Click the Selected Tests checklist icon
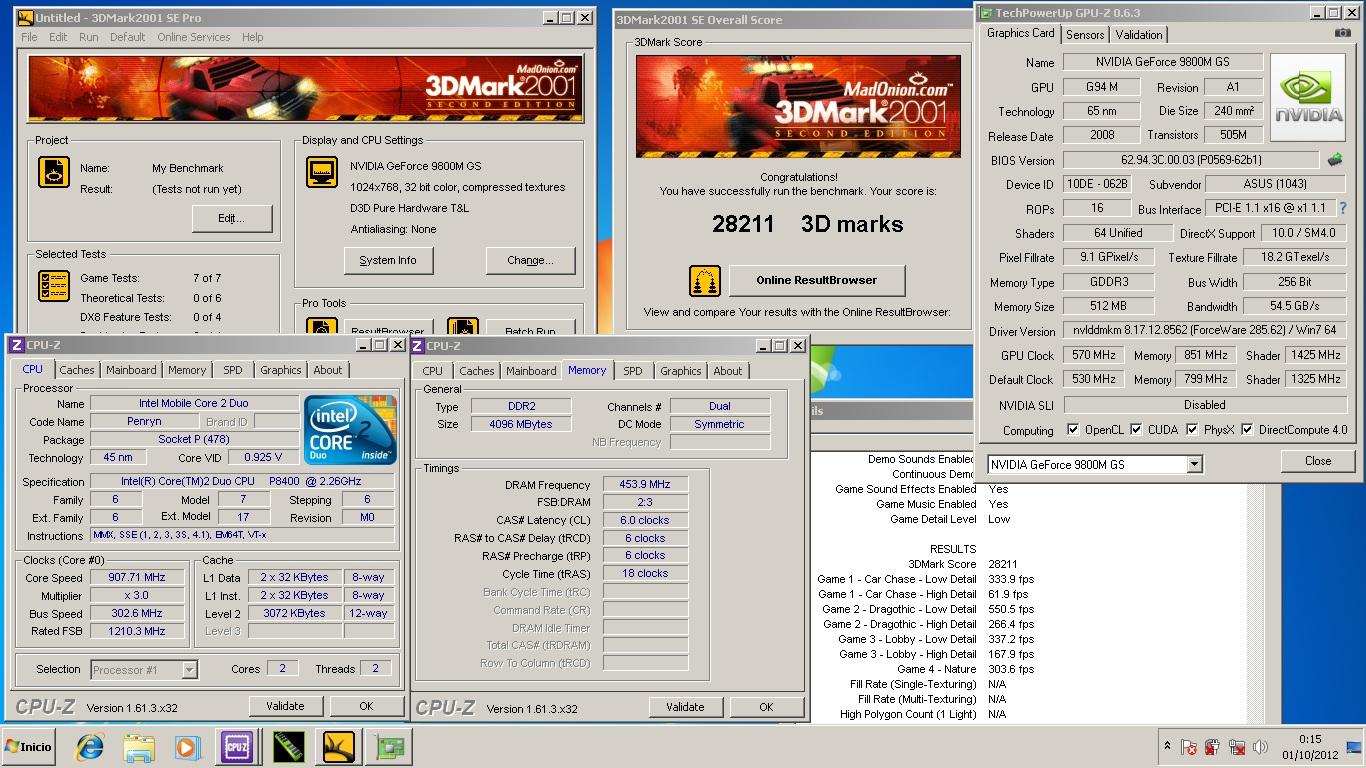 [x=54, y=286]
